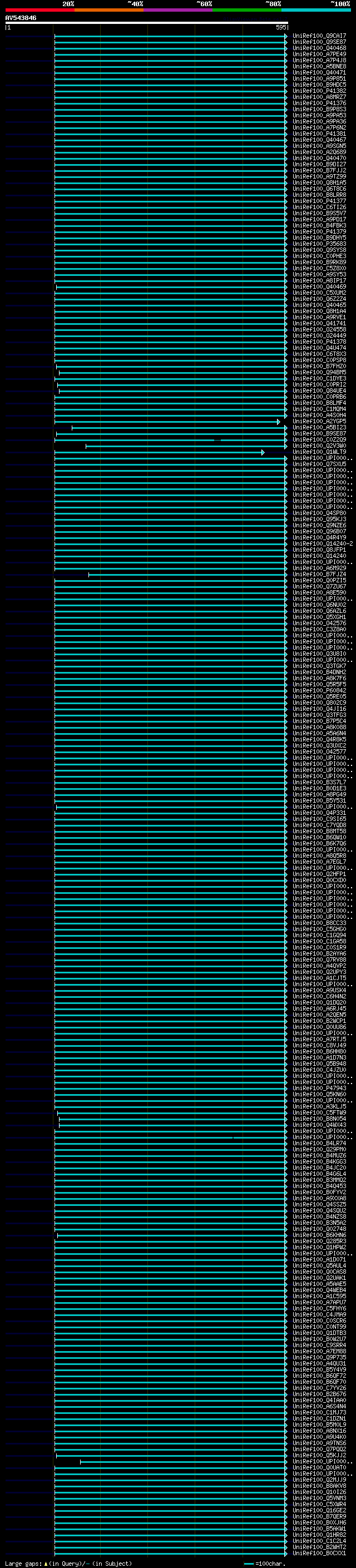Click the green ~80% identity color bar
Screen dimensions: 356x1568
(247, 10)
